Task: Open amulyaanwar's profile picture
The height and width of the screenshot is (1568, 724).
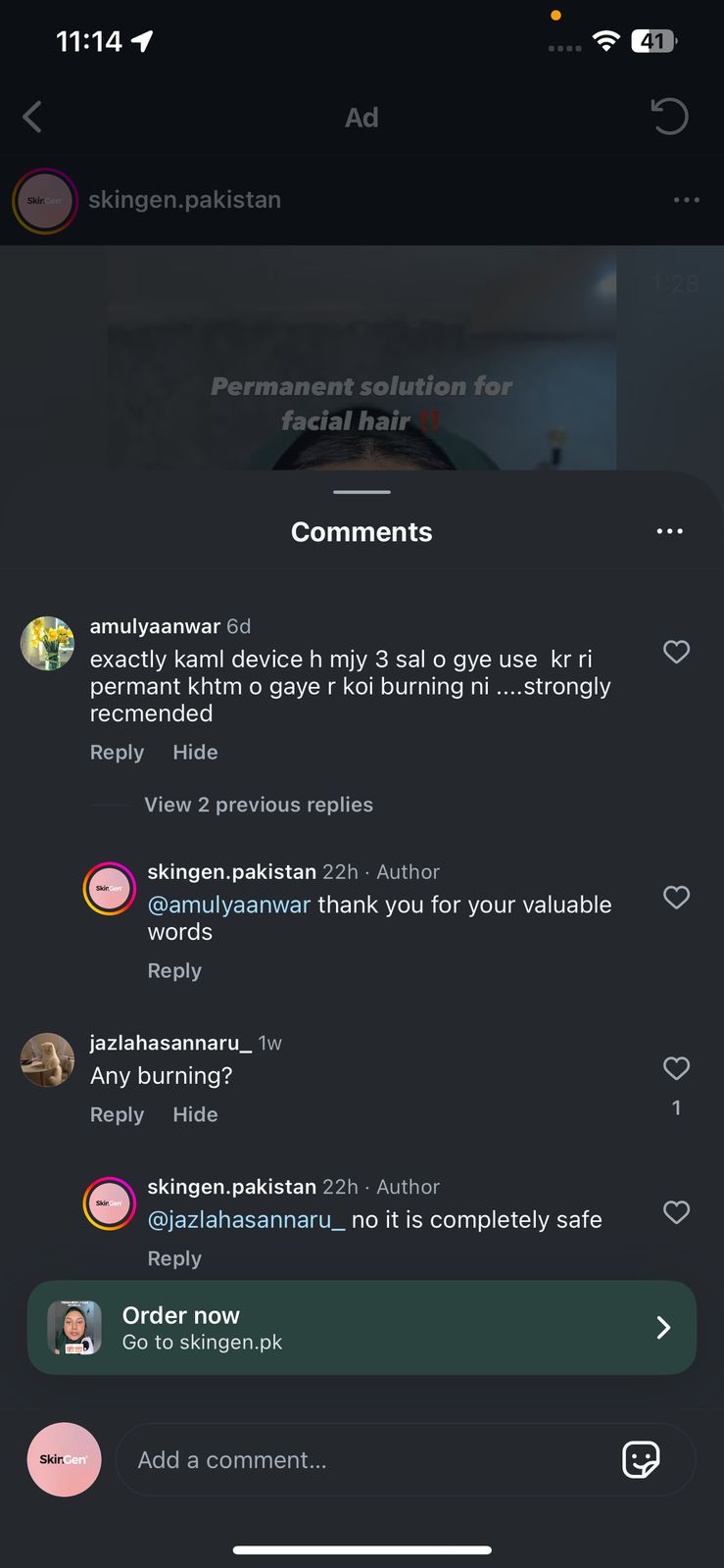Action: 47,643
